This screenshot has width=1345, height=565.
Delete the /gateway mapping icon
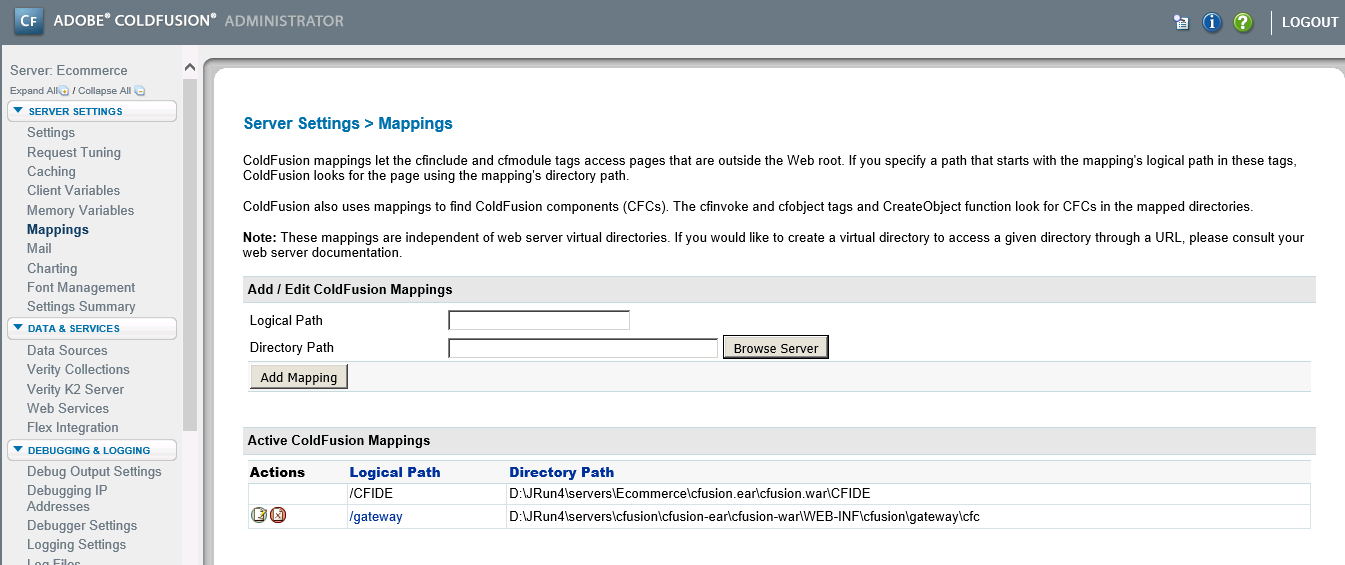278,515
